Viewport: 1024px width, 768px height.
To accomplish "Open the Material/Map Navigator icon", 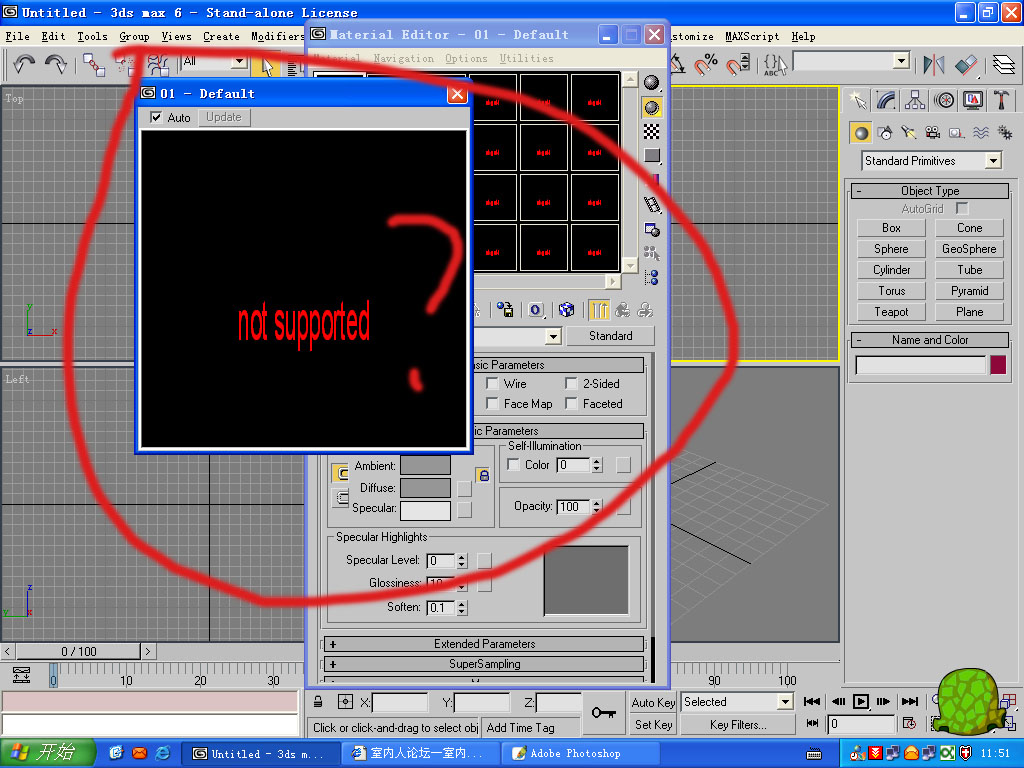I will [x=651, y=278].
